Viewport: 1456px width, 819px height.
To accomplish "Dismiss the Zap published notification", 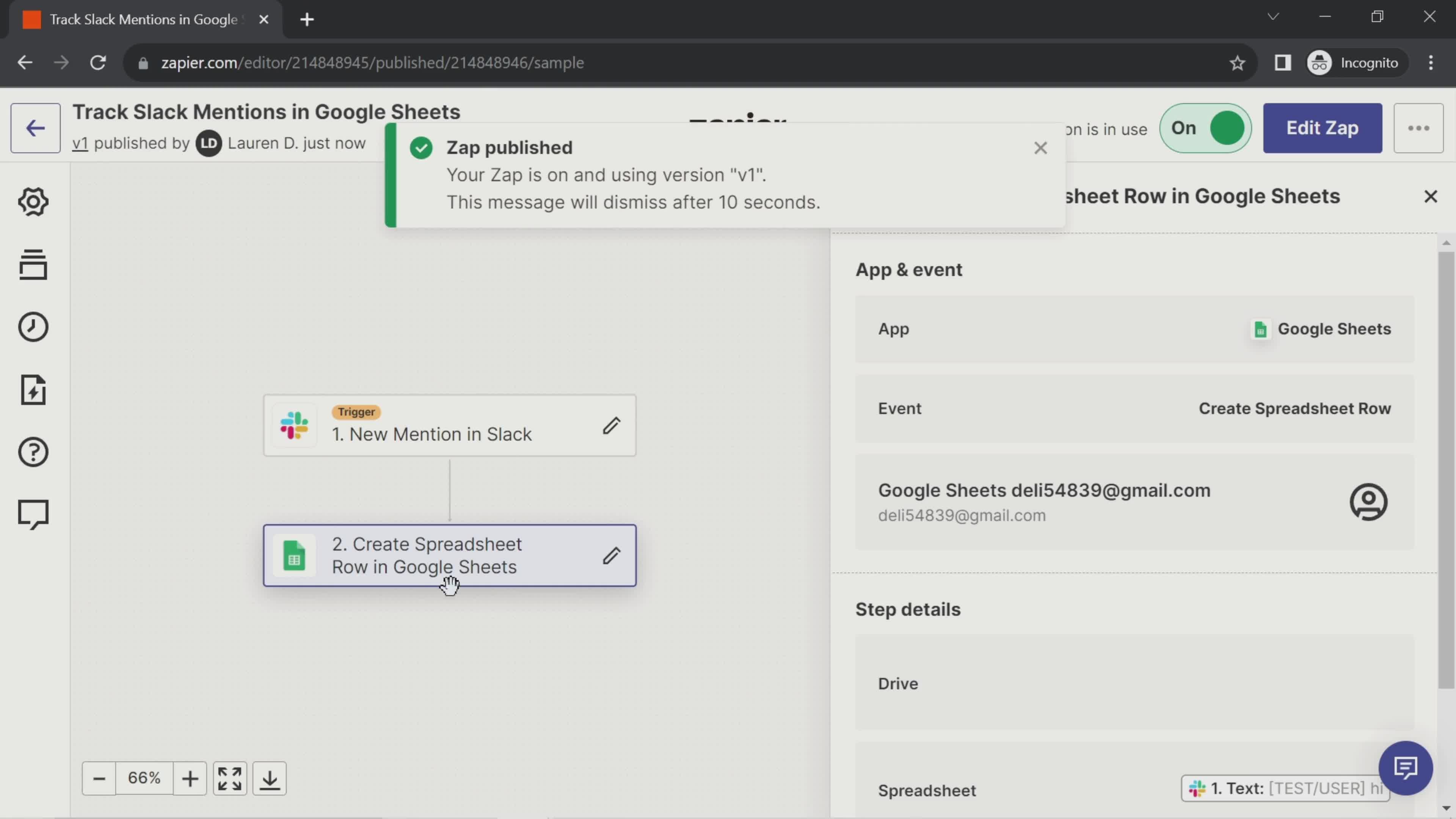I will click(x=1041, y=147).
